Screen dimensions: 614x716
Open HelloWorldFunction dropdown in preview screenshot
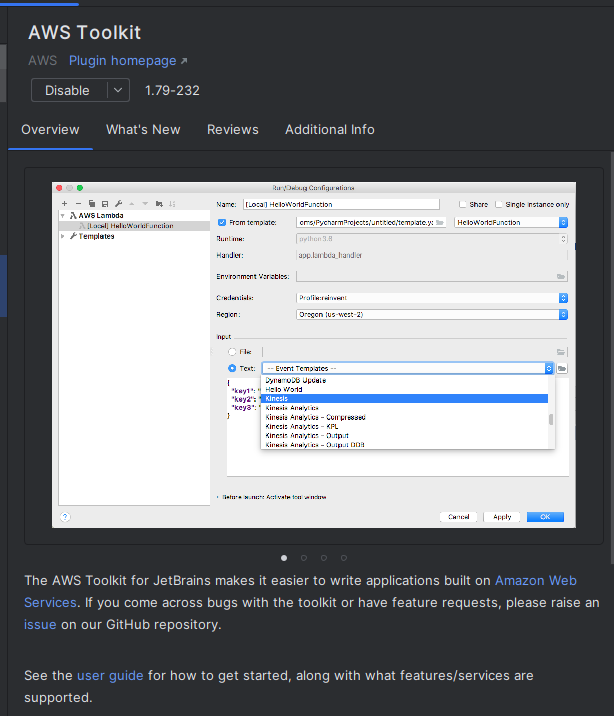coord(511,222)
